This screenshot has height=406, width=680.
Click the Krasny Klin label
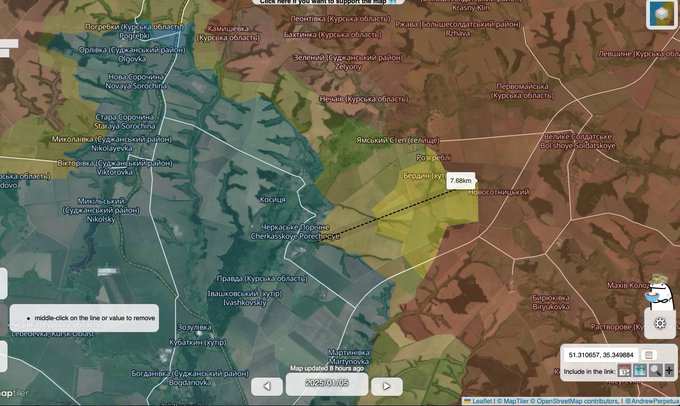point(471,8)
